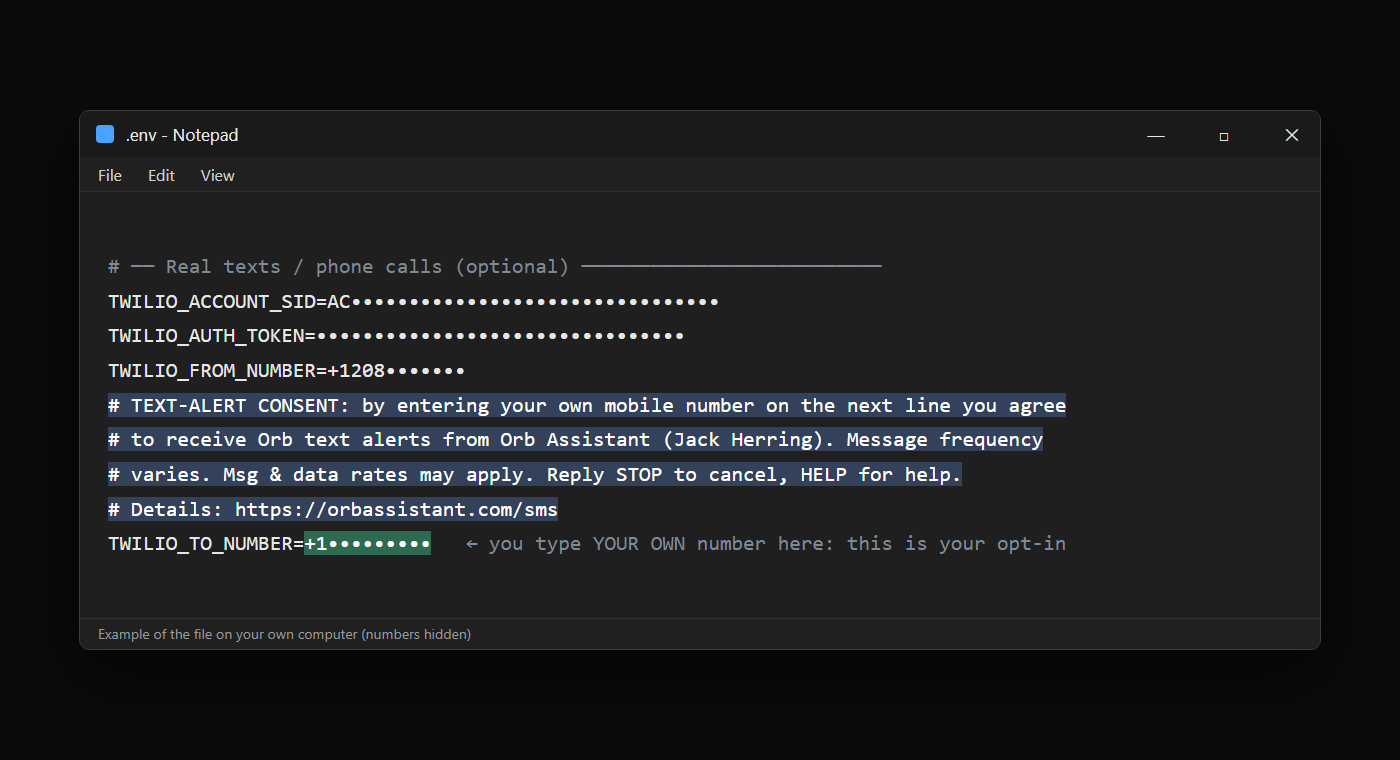Viewport: 1400px width, 760px height.
Task: Click the 'to receive Orb text alerts' line
Action: (576, 440)
